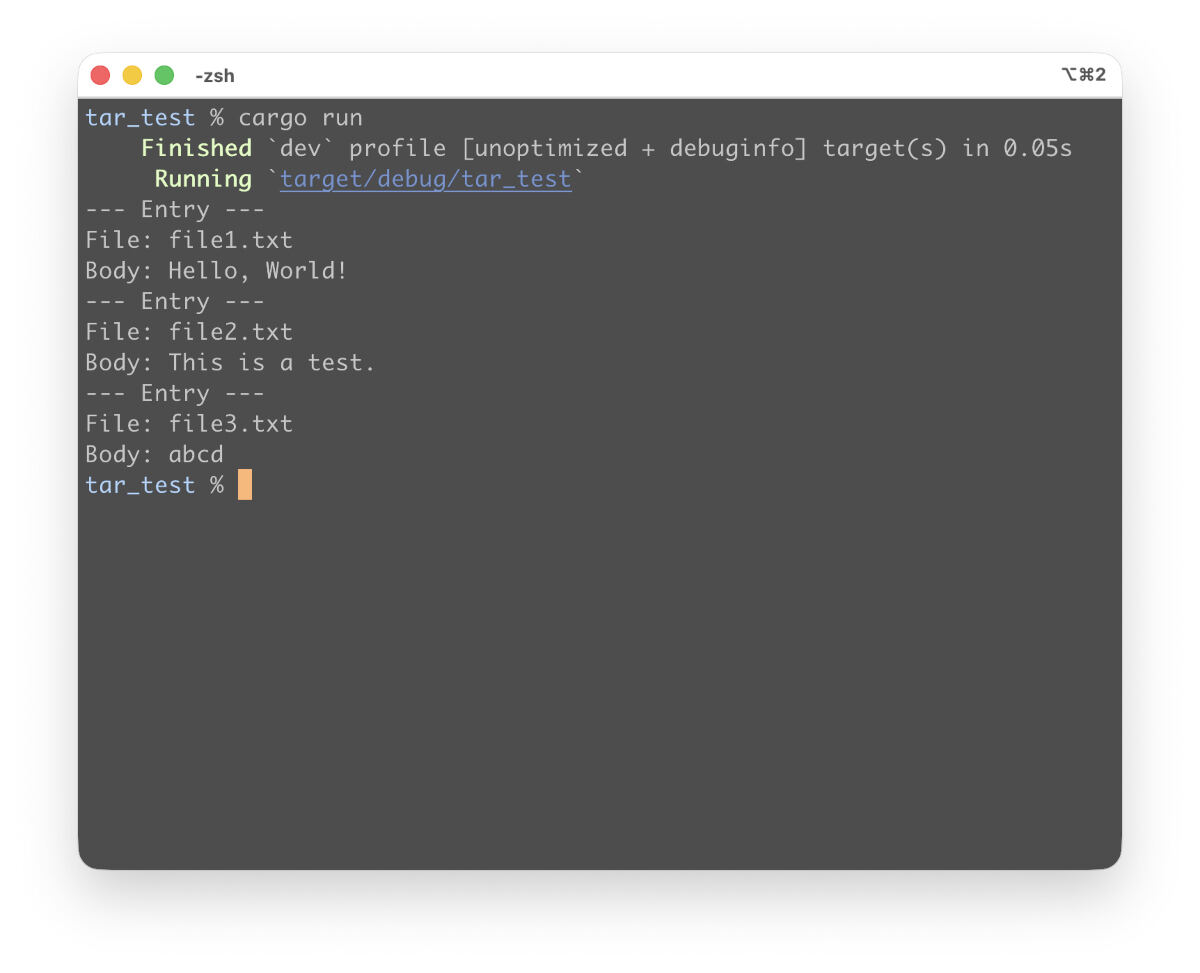This screenshot has height=973, width=1200.
Task: Click the orange cursor block at prompt
Action: pyautogui.click(x=245, y=485)
